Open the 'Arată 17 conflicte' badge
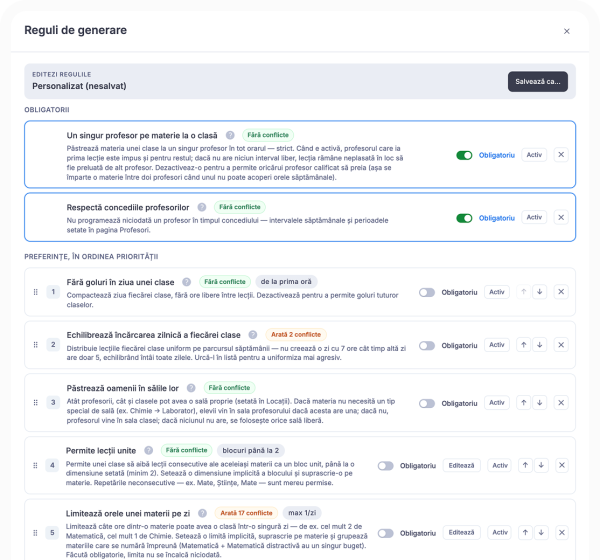 246,513
